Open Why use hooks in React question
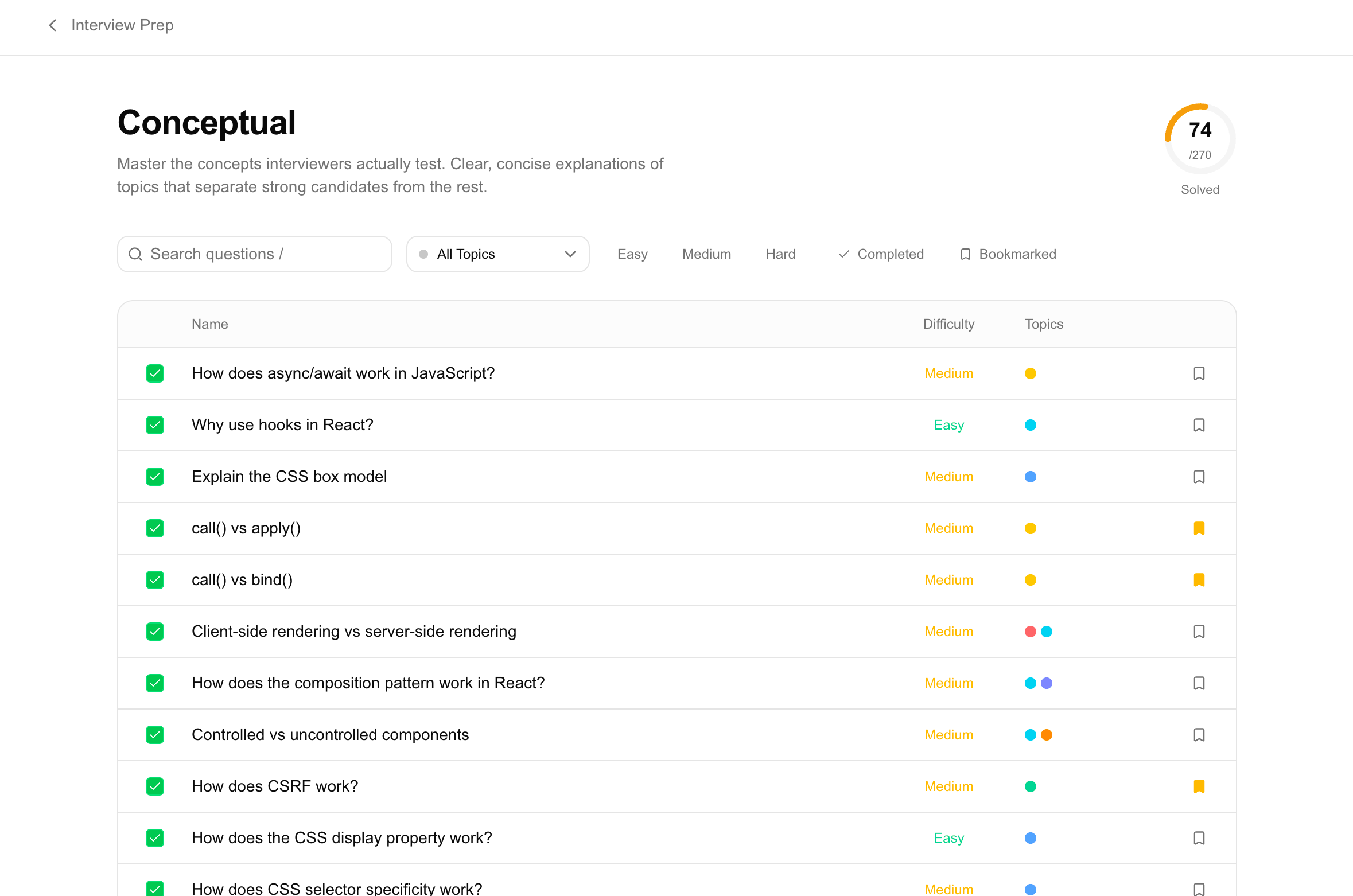 coord(282,425)
